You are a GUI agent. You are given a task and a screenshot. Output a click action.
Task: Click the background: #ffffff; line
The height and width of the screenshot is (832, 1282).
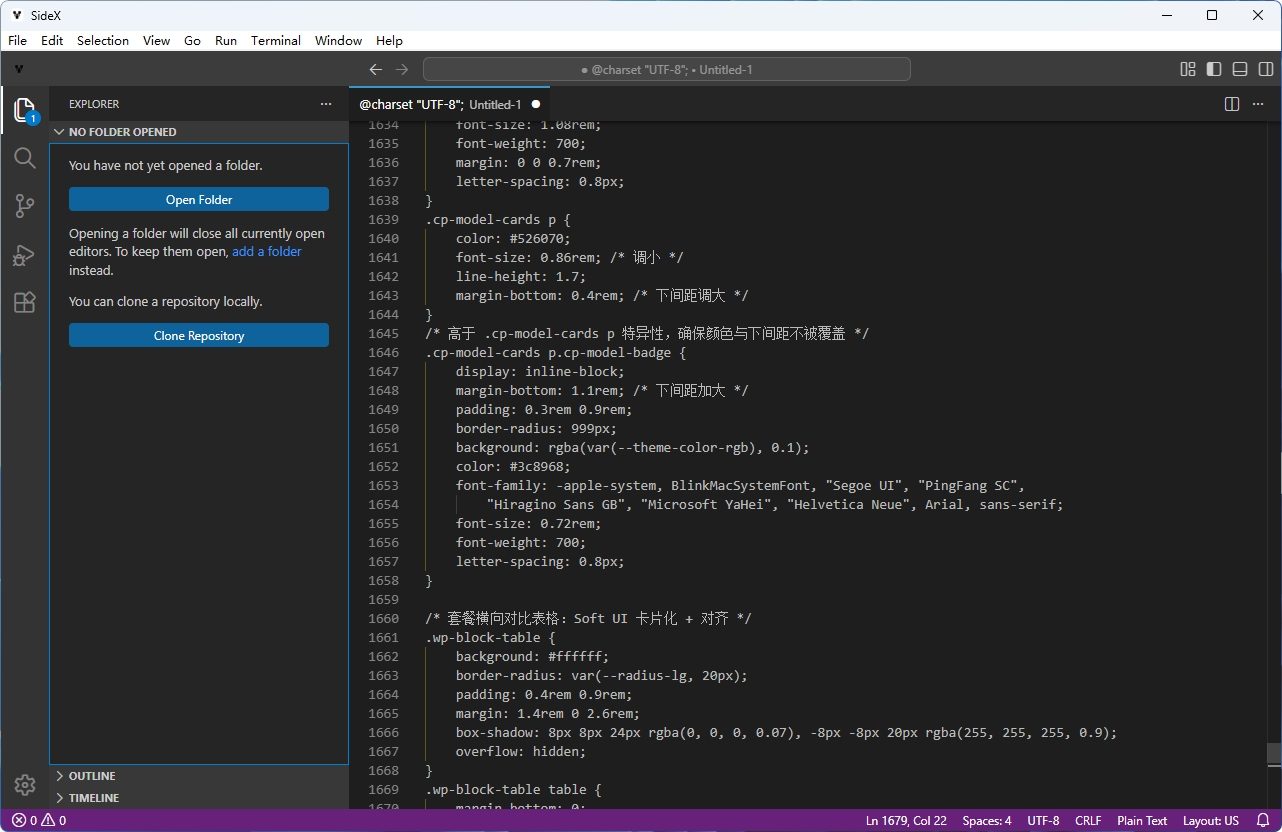[x=532, y=656]
